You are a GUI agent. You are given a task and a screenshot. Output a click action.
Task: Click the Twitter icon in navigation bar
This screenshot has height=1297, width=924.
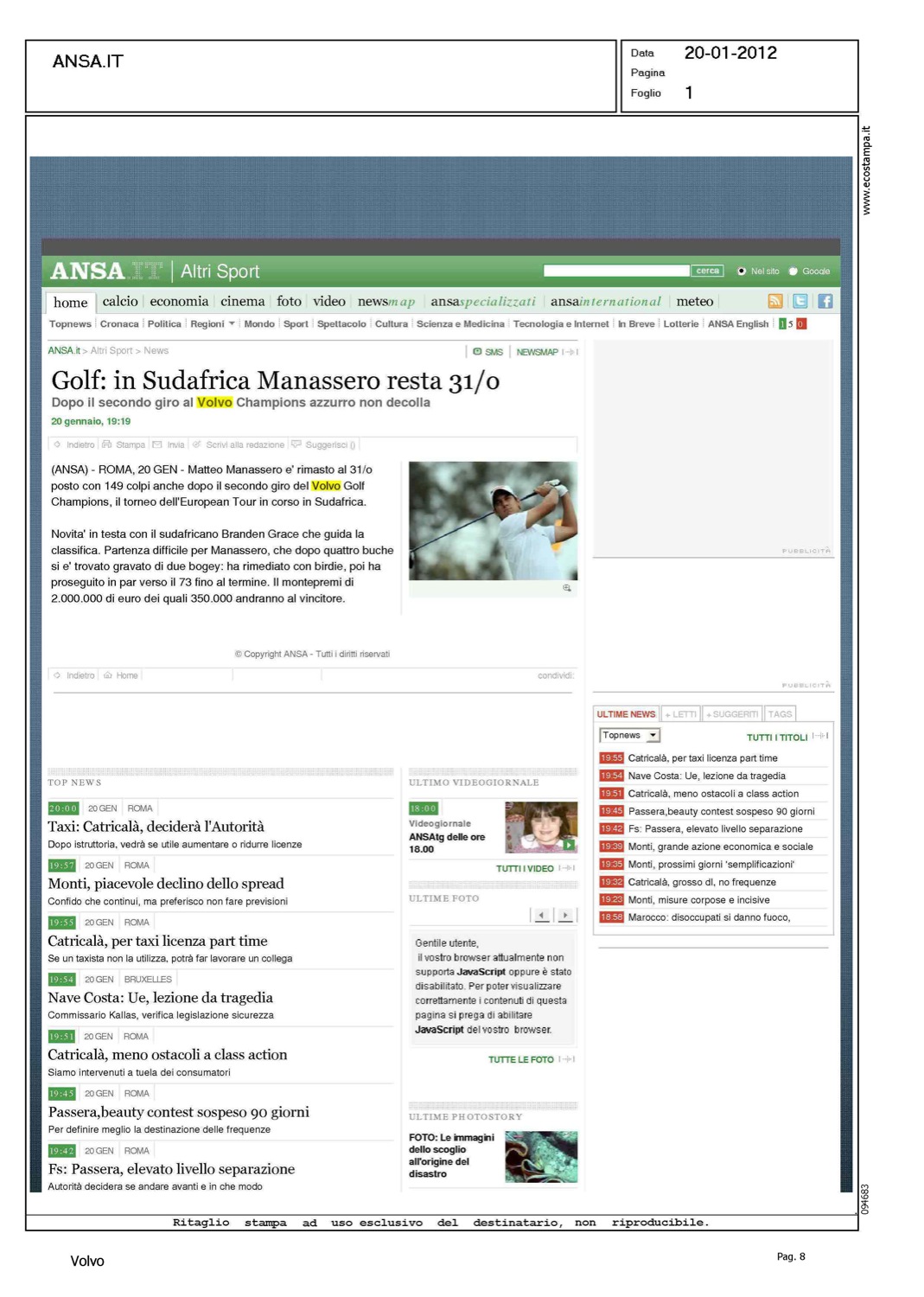pos(800,301)
